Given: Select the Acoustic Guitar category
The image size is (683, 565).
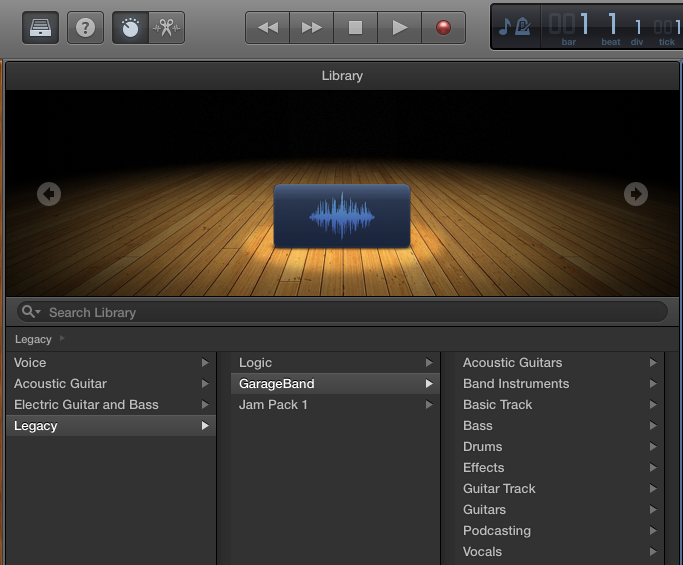Looking at the screenshot, I should point(111,383).
